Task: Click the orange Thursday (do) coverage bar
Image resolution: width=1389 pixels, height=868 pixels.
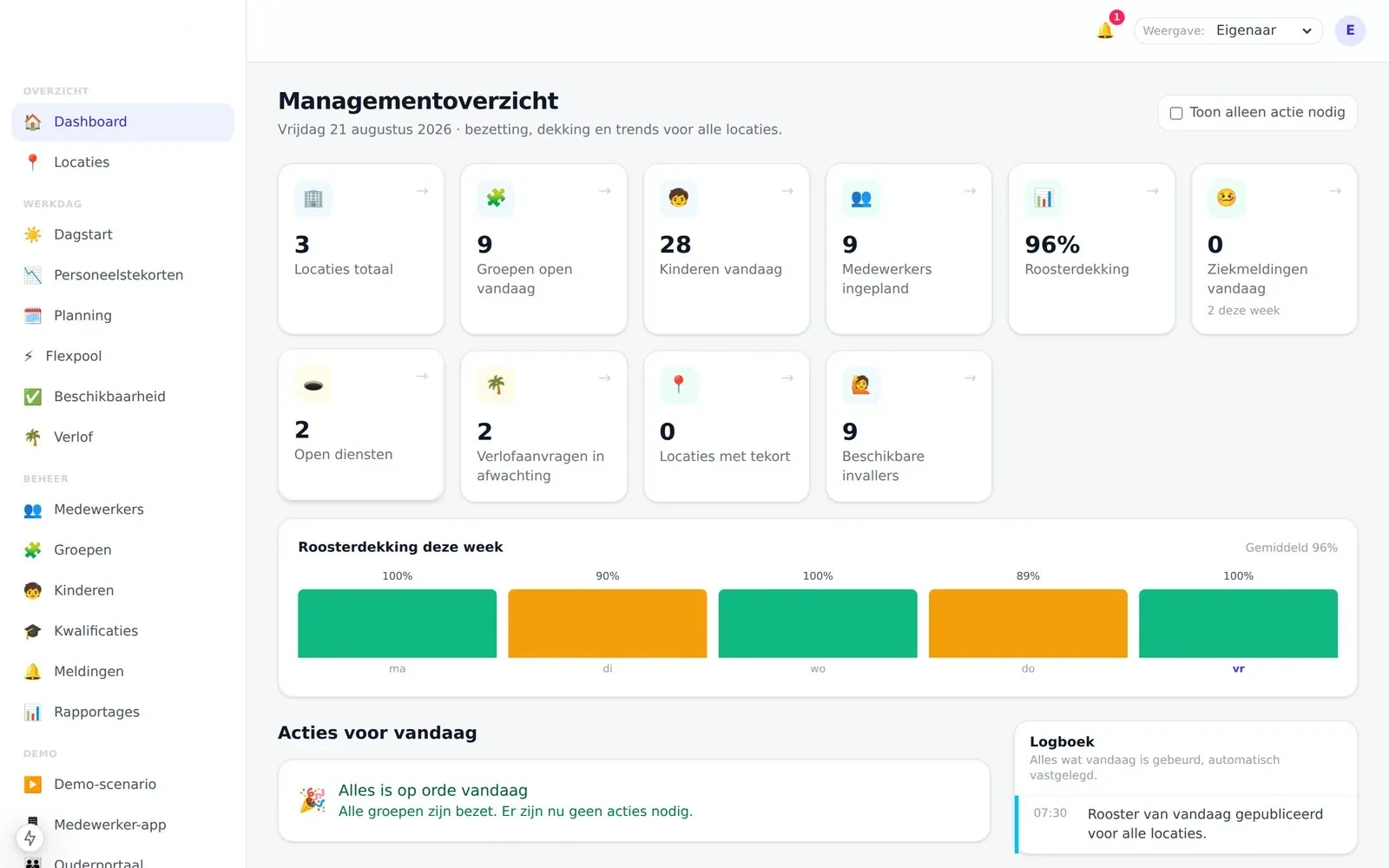Action: click(1028, 623)
